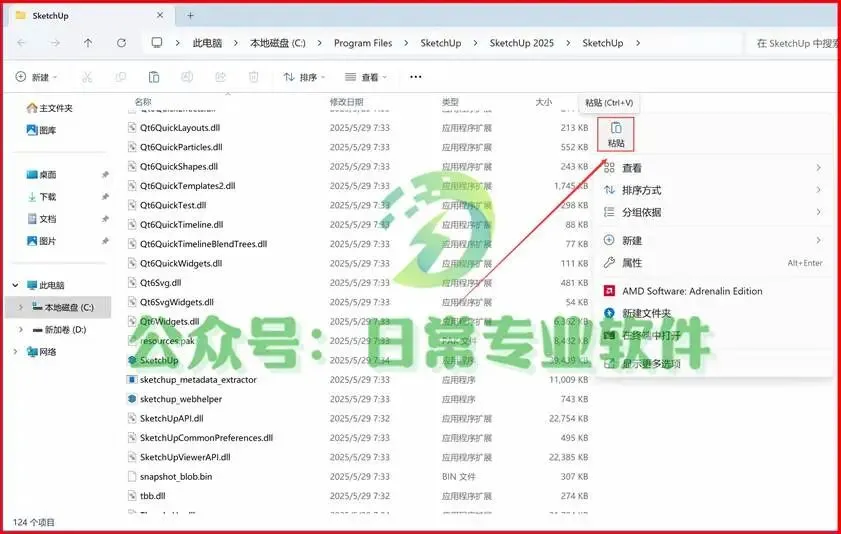Image resolution: width=841 pixels, height=534 pixels.
Task: Open a new tab with the plus button
Action: [x=190, y=16]
